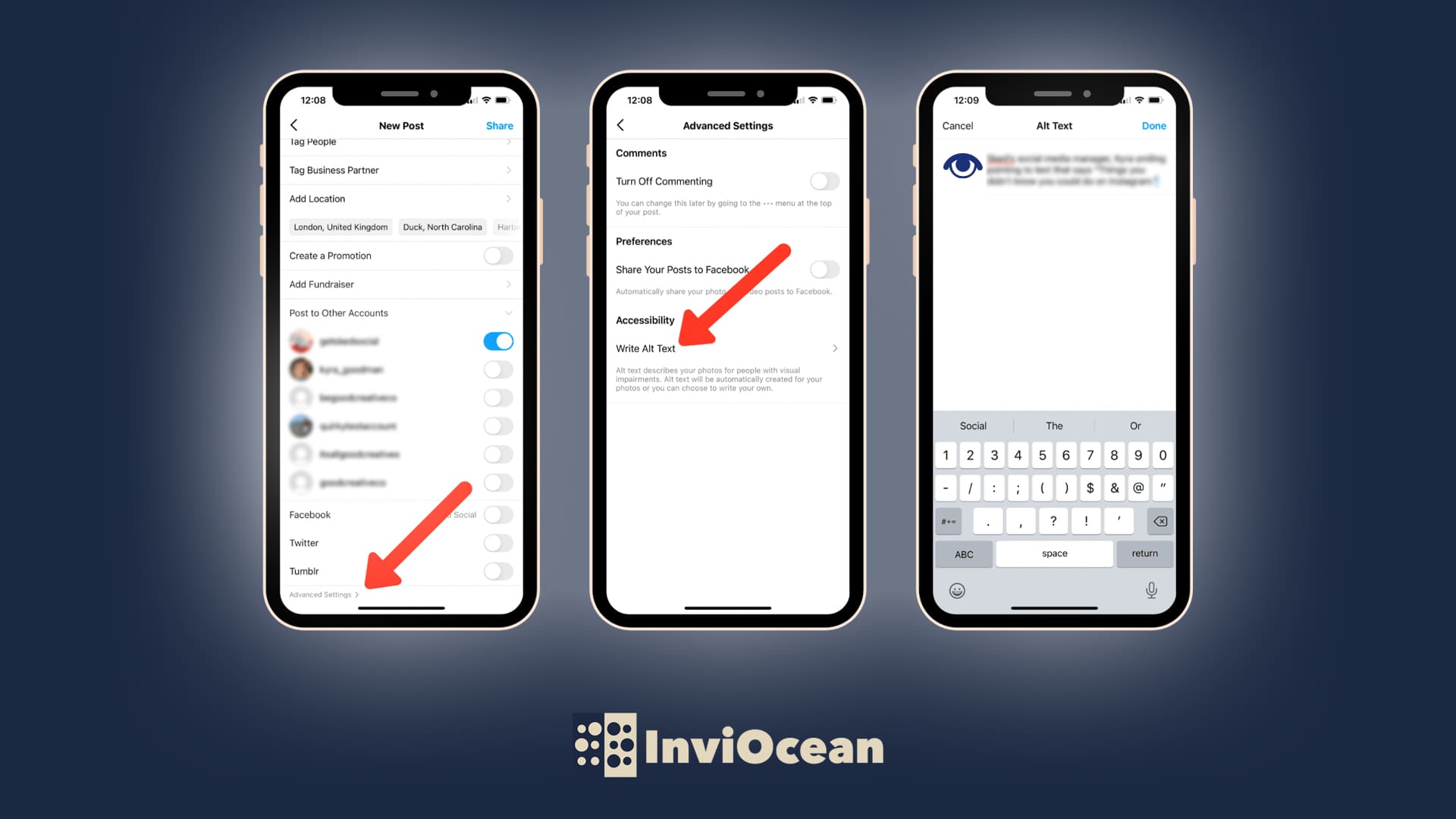Tap the microphone icon on keyboard
Image resolution: width=1456 pixels, height=819 pixels.
click(1148, 589)
